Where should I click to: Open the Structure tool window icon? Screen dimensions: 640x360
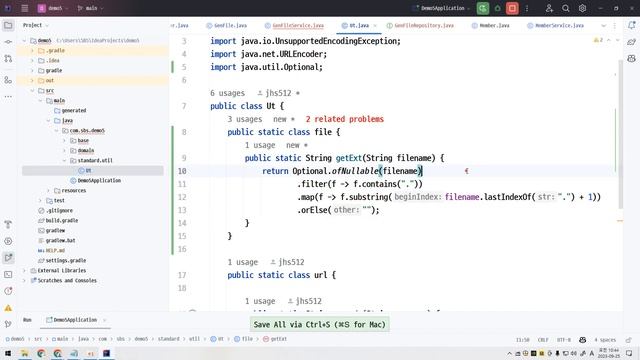point(8,80)
